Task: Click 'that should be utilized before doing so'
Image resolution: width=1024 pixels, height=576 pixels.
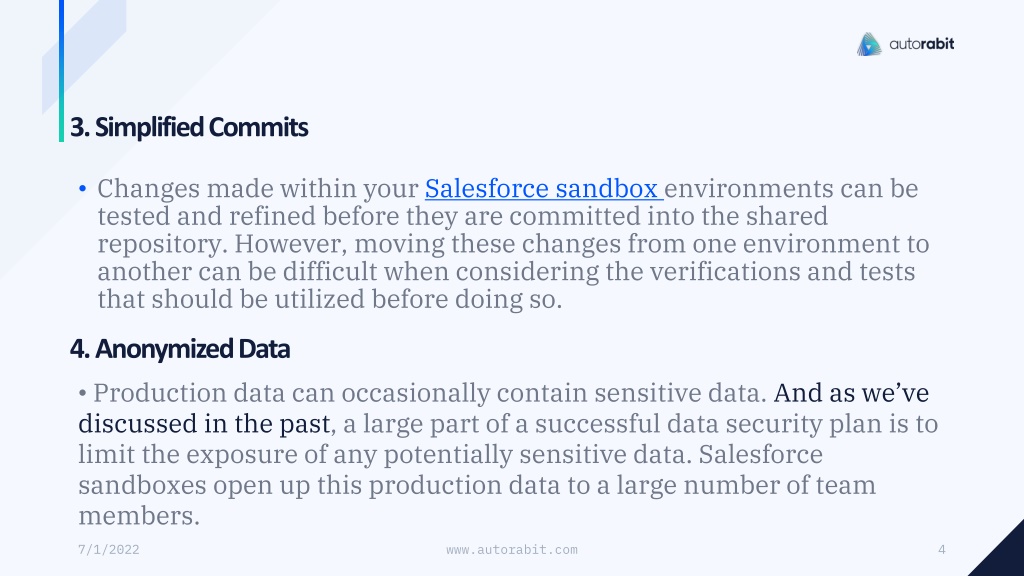Action: pyautogui.click(x=330, y=300)
